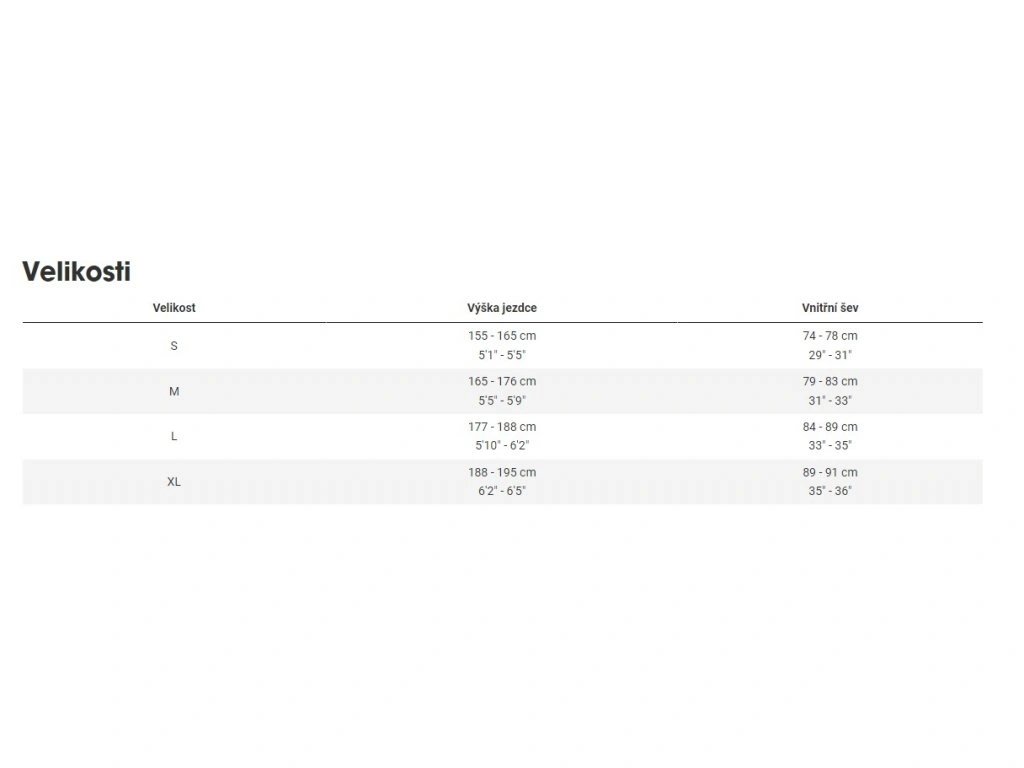
Task: Click the 84 - 89 cm inseam value
Action: pyautogui.click(x=830, y=426)
